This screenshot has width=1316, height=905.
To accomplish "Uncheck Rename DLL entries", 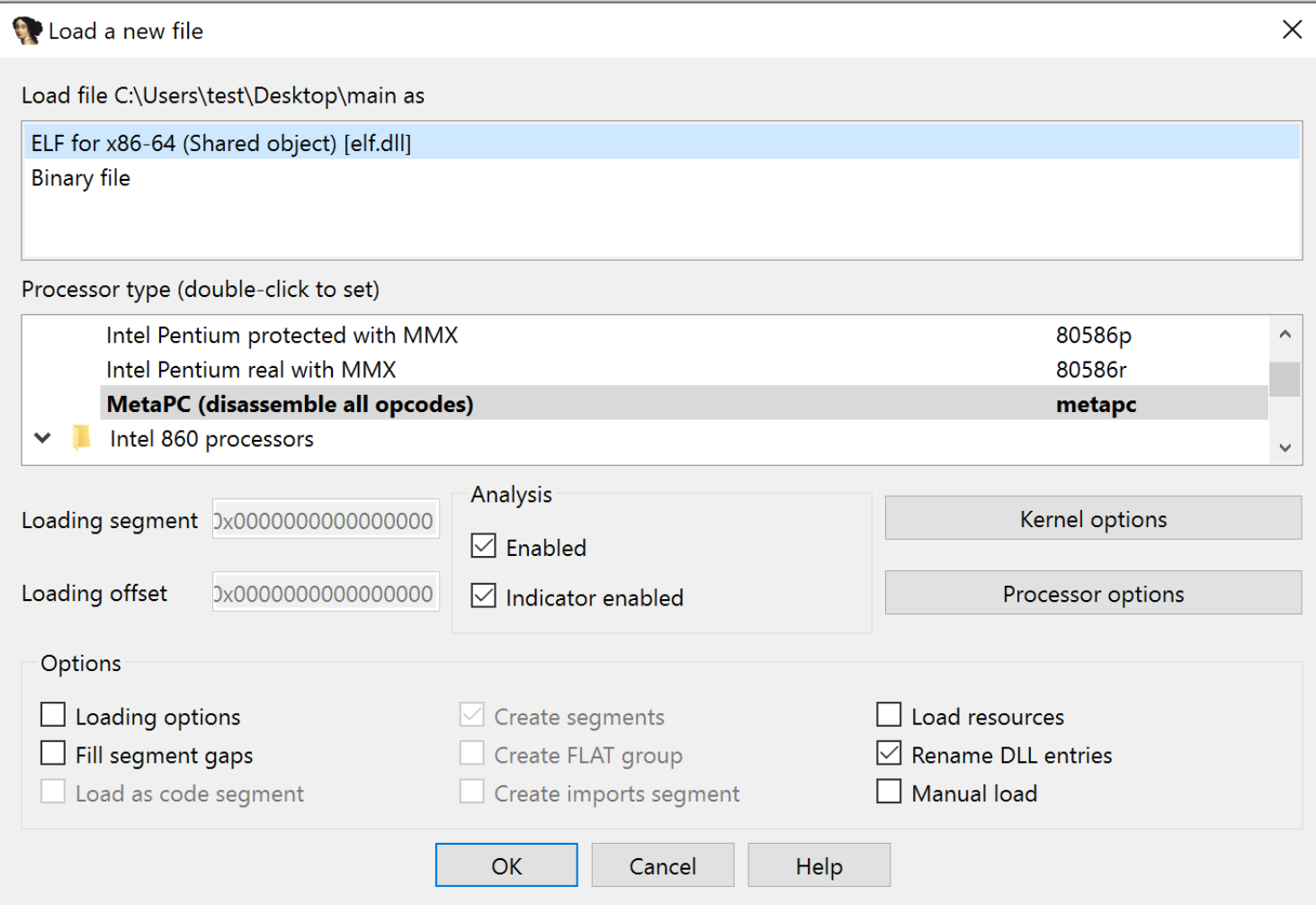I will 889,753.
